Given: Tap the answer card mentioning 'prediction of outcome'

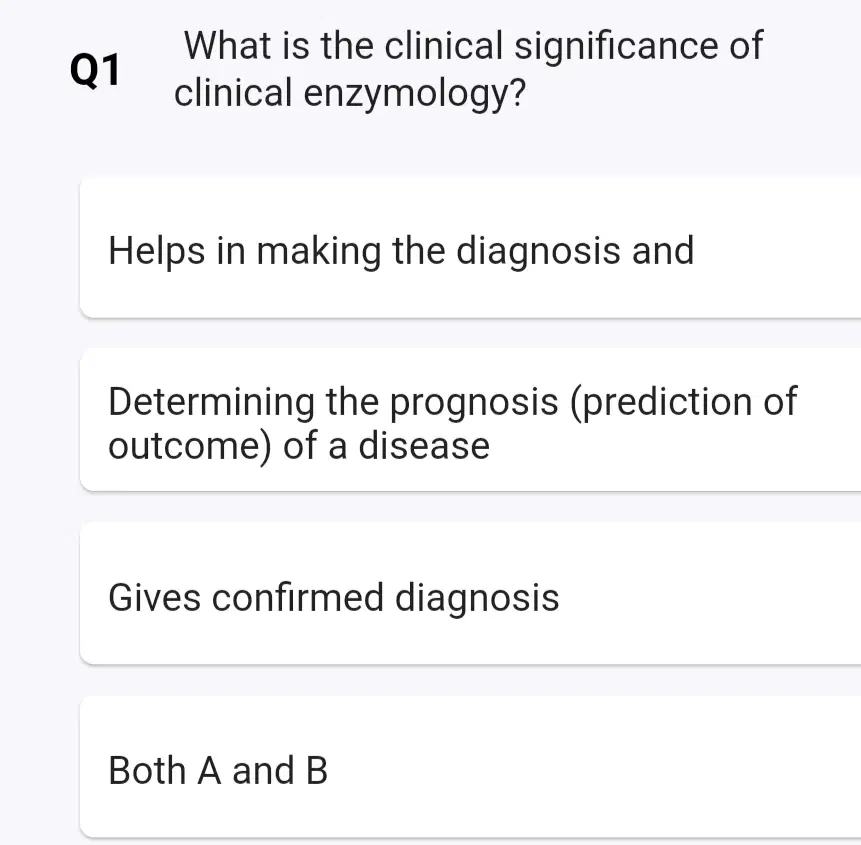Looking at the screenshot, I should point(470,421).
